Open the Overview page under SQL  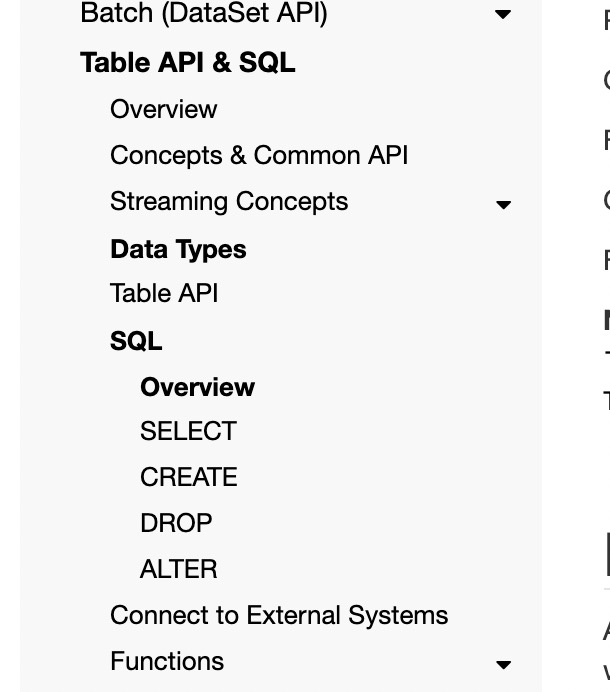pos(197,387)
